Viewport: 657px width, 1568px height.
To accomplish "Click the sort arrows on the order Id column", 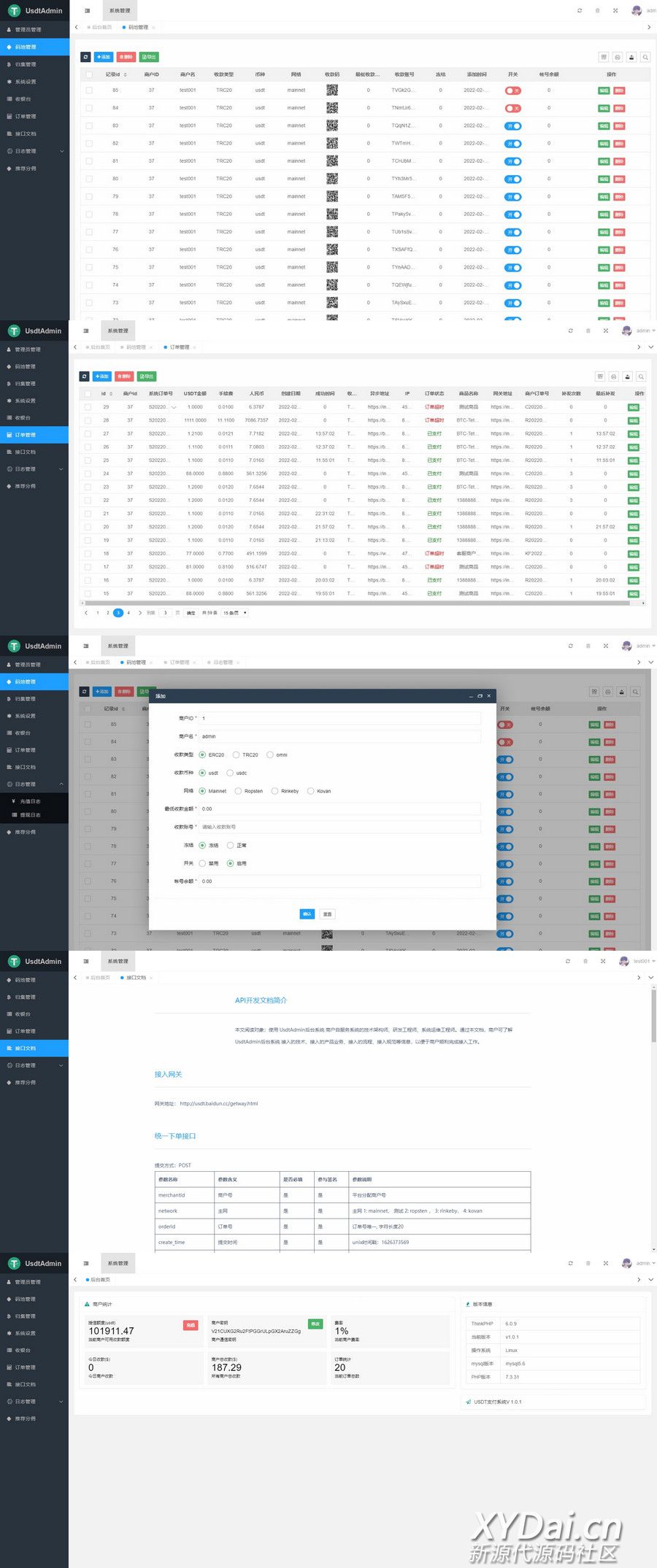I will pos(111,394).
